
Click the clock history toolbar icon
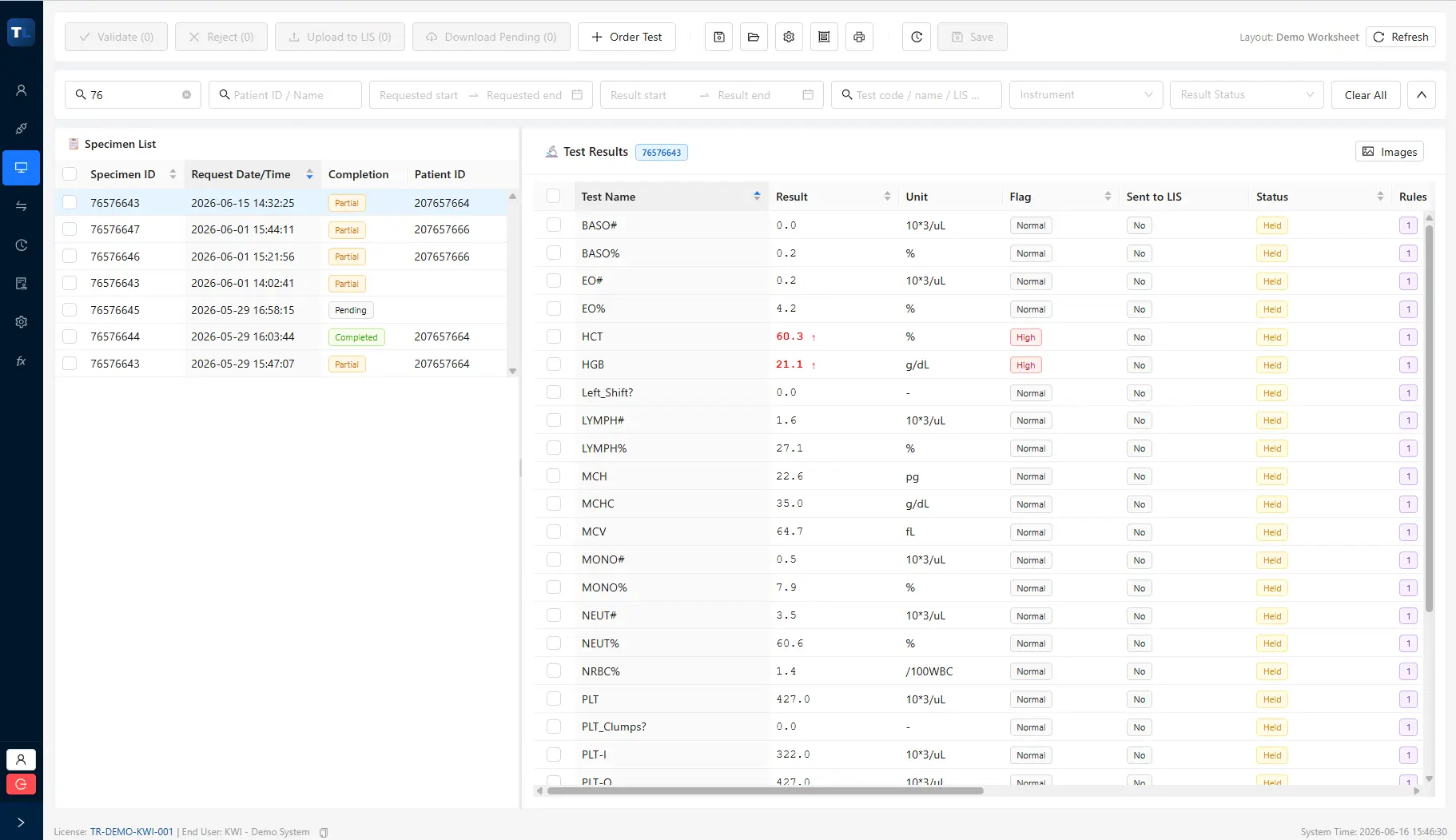pos(917,37)
